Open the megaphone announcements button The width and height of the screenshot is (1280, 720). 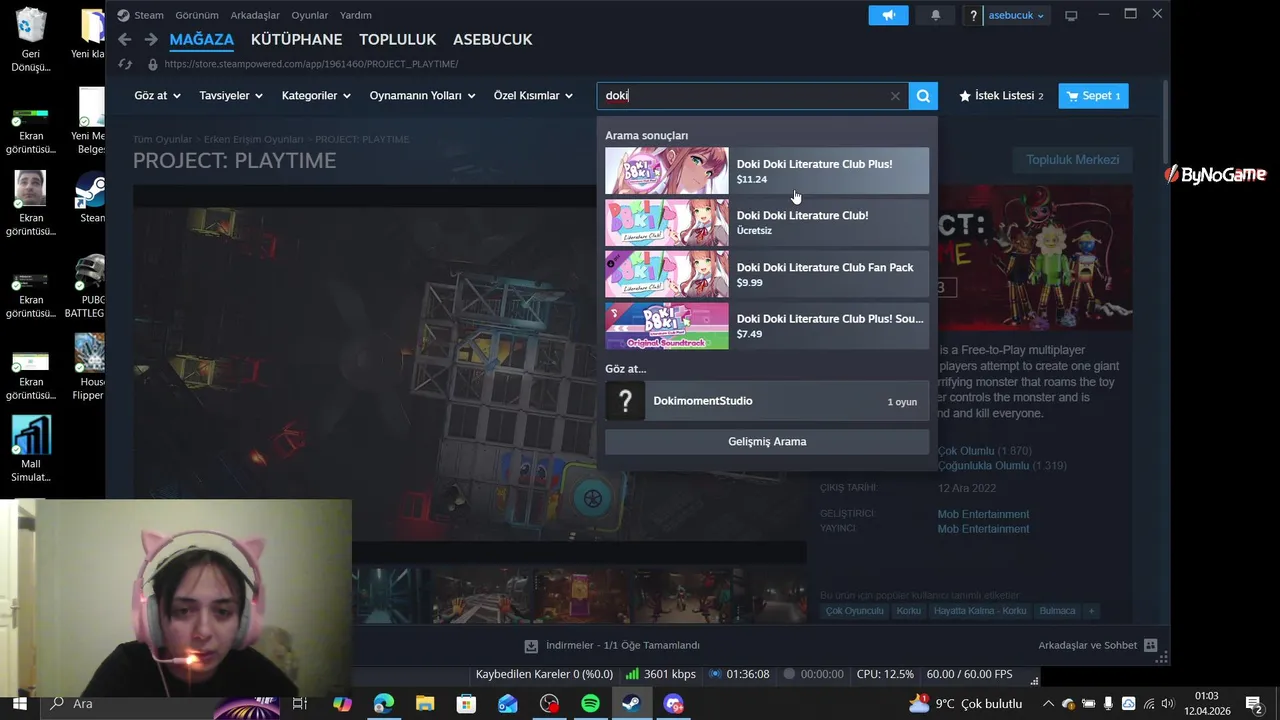[x=888, y=15]
